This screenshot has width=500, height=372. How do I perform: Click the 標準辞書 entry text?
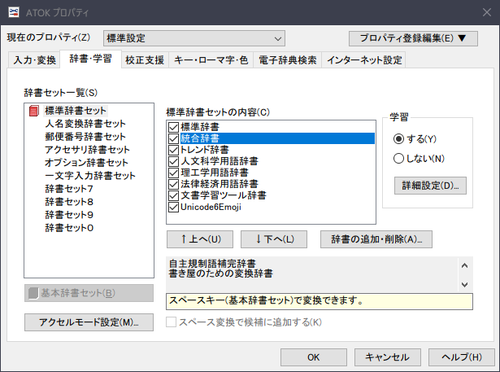[x=200, y=127]
